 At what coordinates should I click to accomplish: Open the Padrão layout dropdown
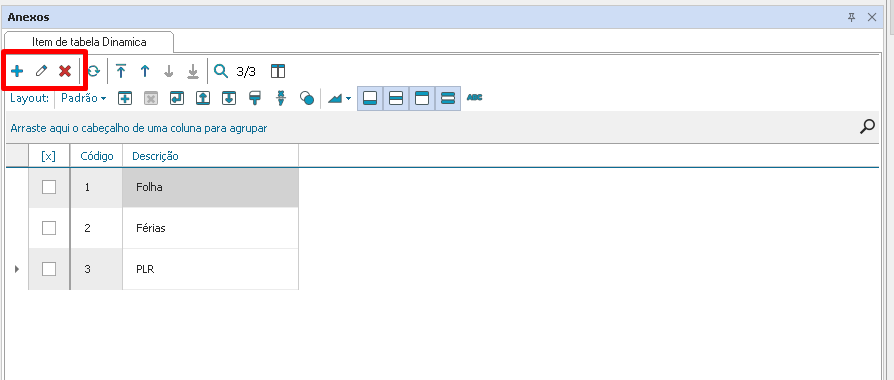[84, 98]
